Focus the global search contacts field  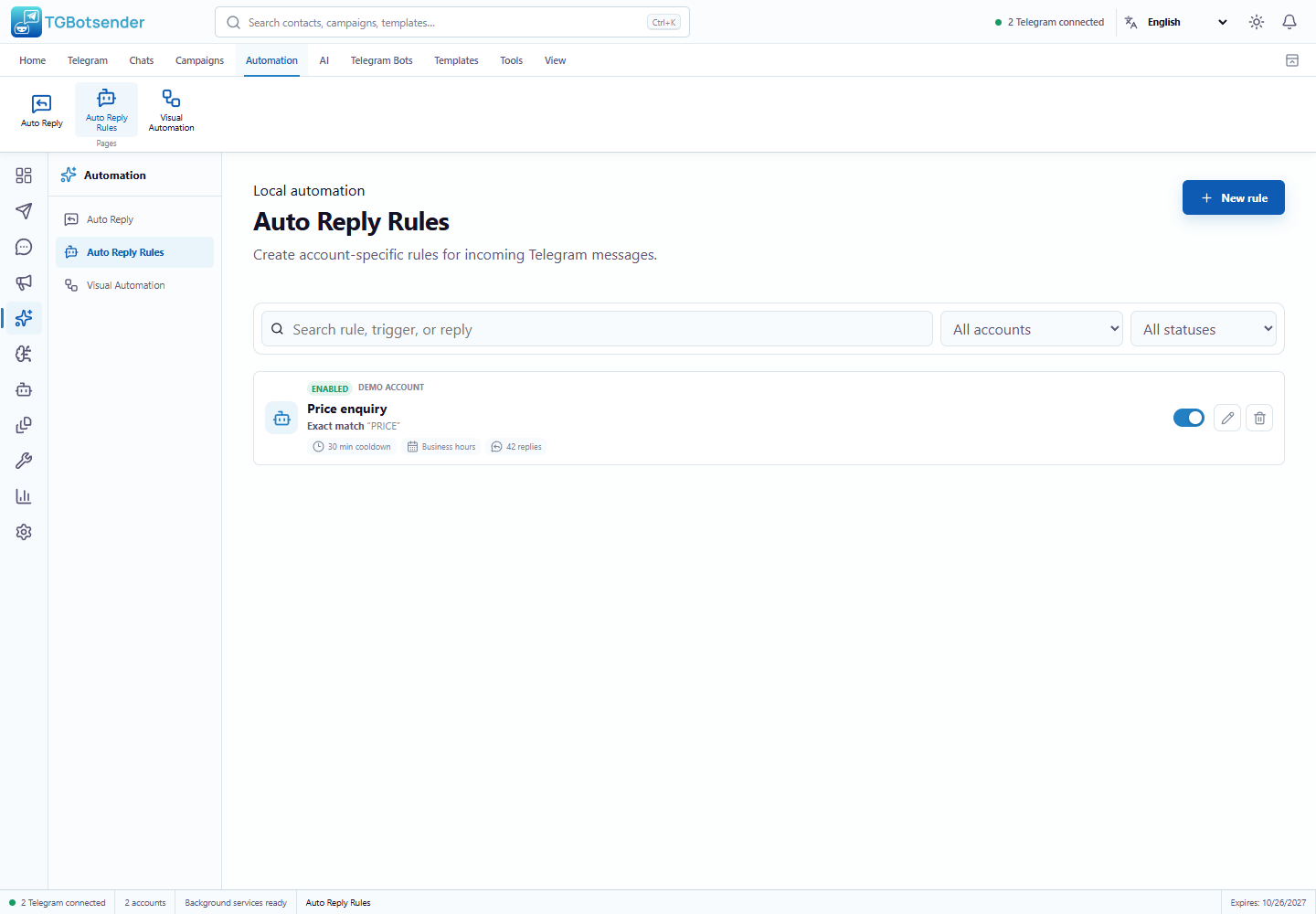(452, 22)
